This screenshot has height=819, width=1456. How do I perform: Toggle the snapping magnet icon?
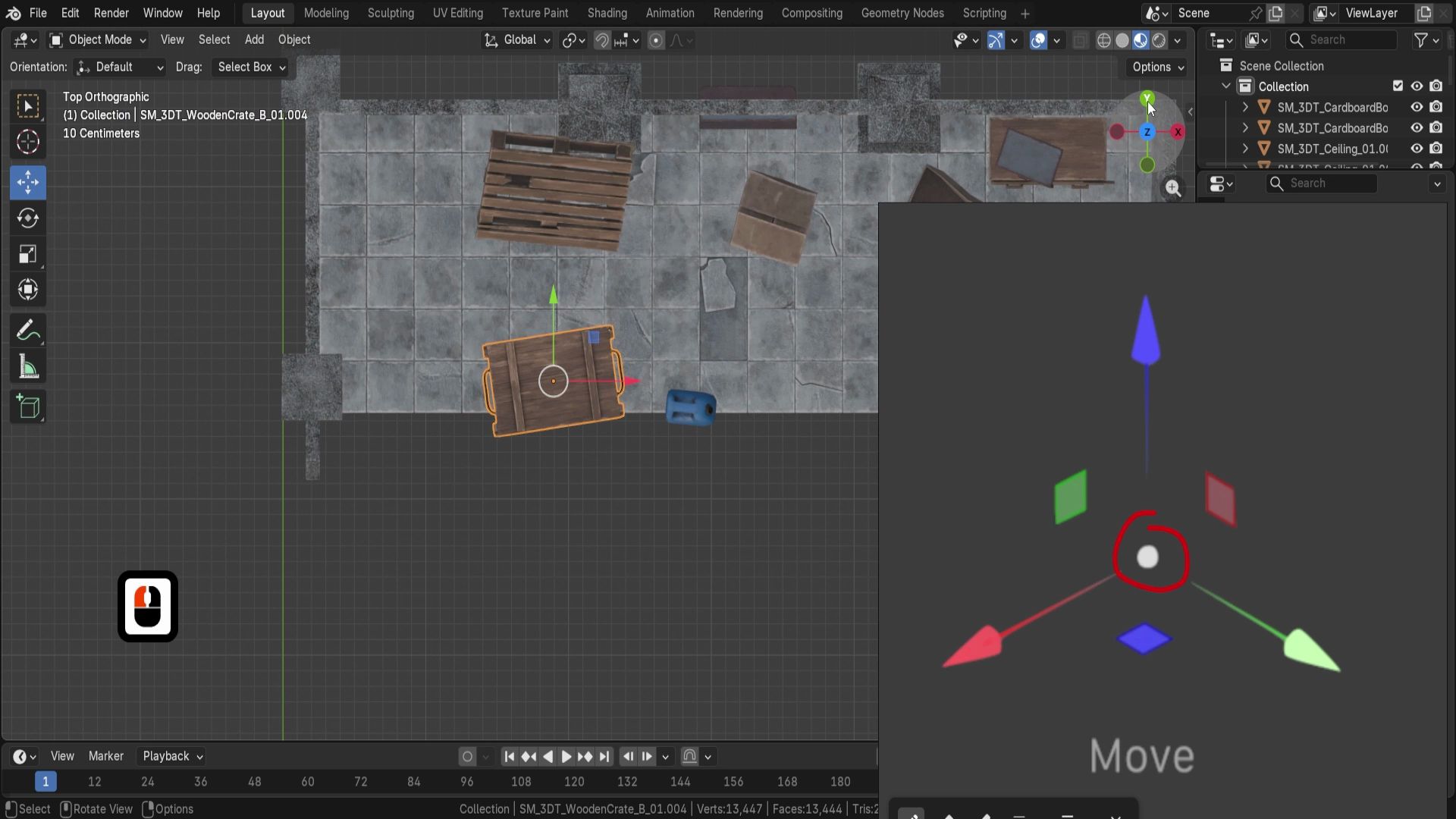[601, 40]
